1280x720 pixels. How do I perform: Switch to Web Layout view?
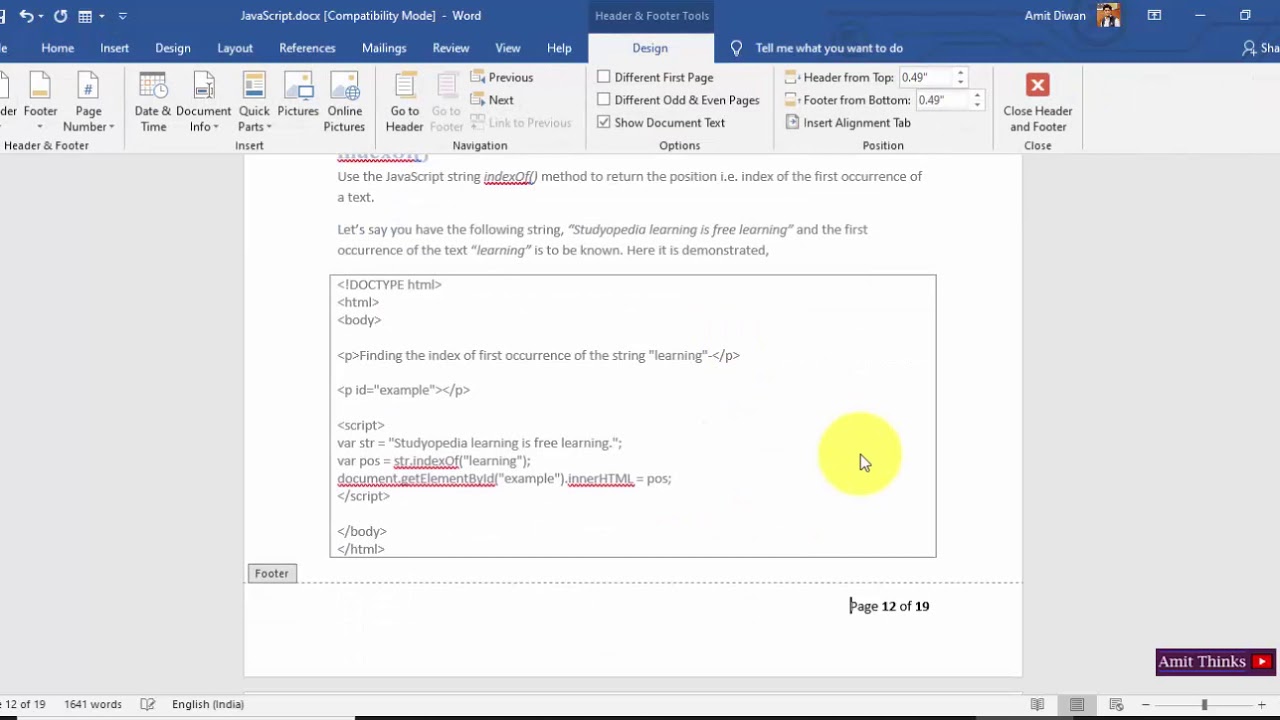click(x=1117, y=704)
